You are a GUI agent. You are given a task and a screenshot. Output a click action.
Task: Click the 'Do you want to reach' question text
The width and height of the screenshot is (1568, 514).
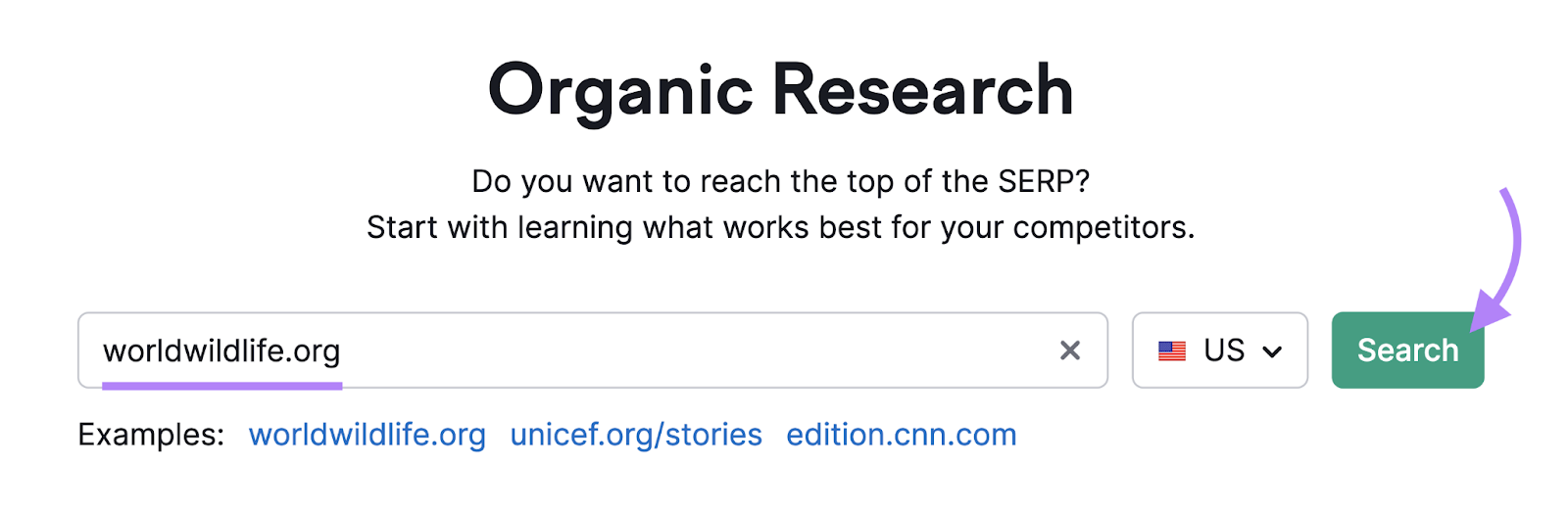pyautogui.click(x=780, y=181)
